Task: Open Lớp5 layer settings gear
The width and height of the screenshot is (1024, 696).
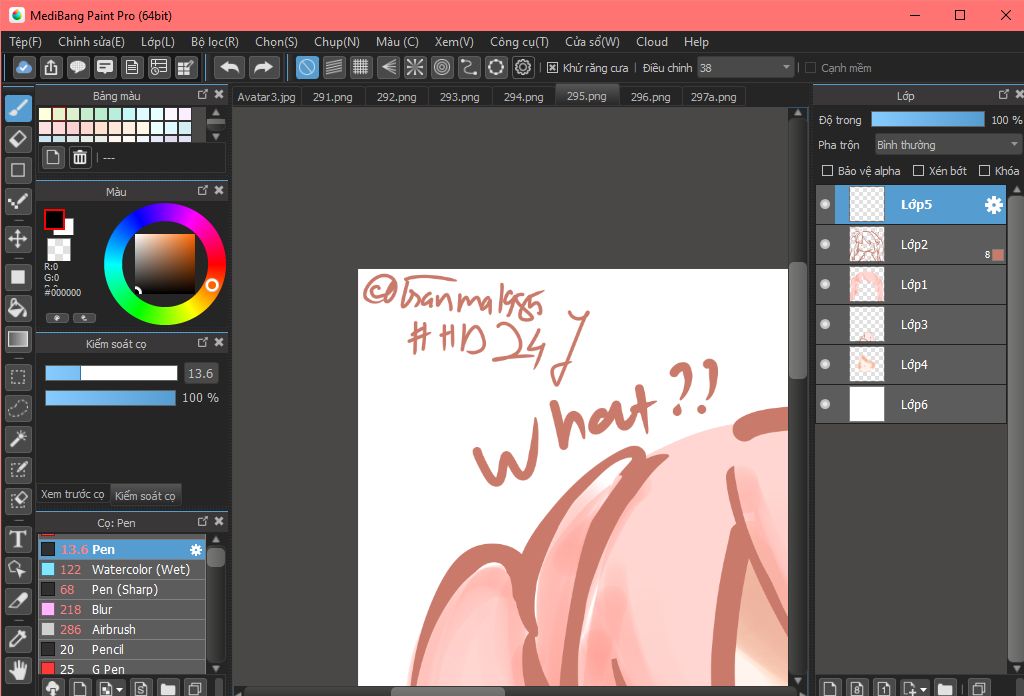Action: (x=993, y=205)
